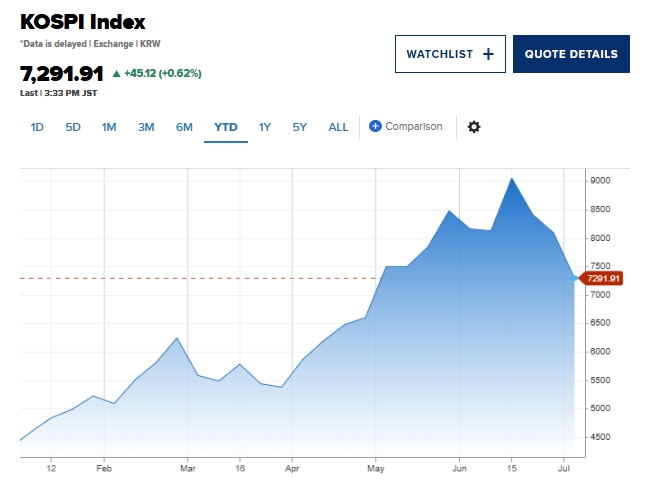This screenshot has width=645, height=497.
Task: Select the 5D time range
Action: 73,127
